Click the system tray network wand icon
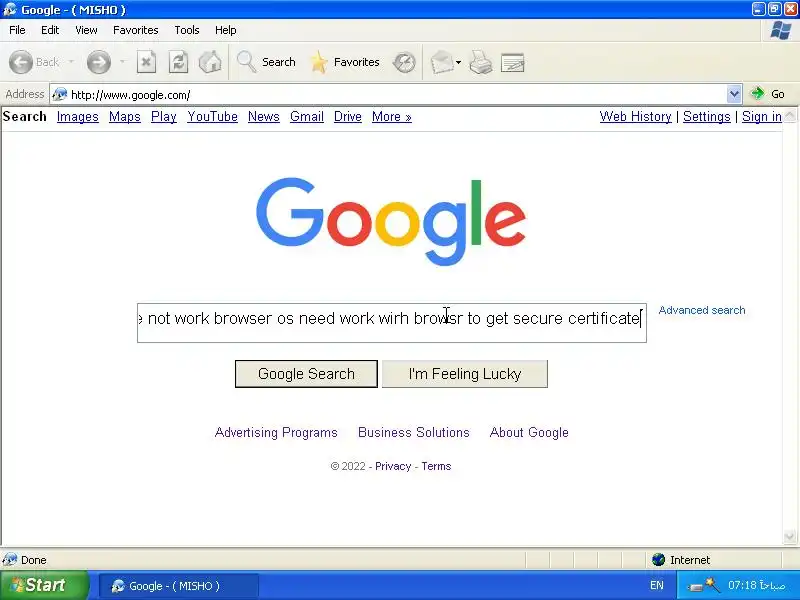 [x=705, y=585]
